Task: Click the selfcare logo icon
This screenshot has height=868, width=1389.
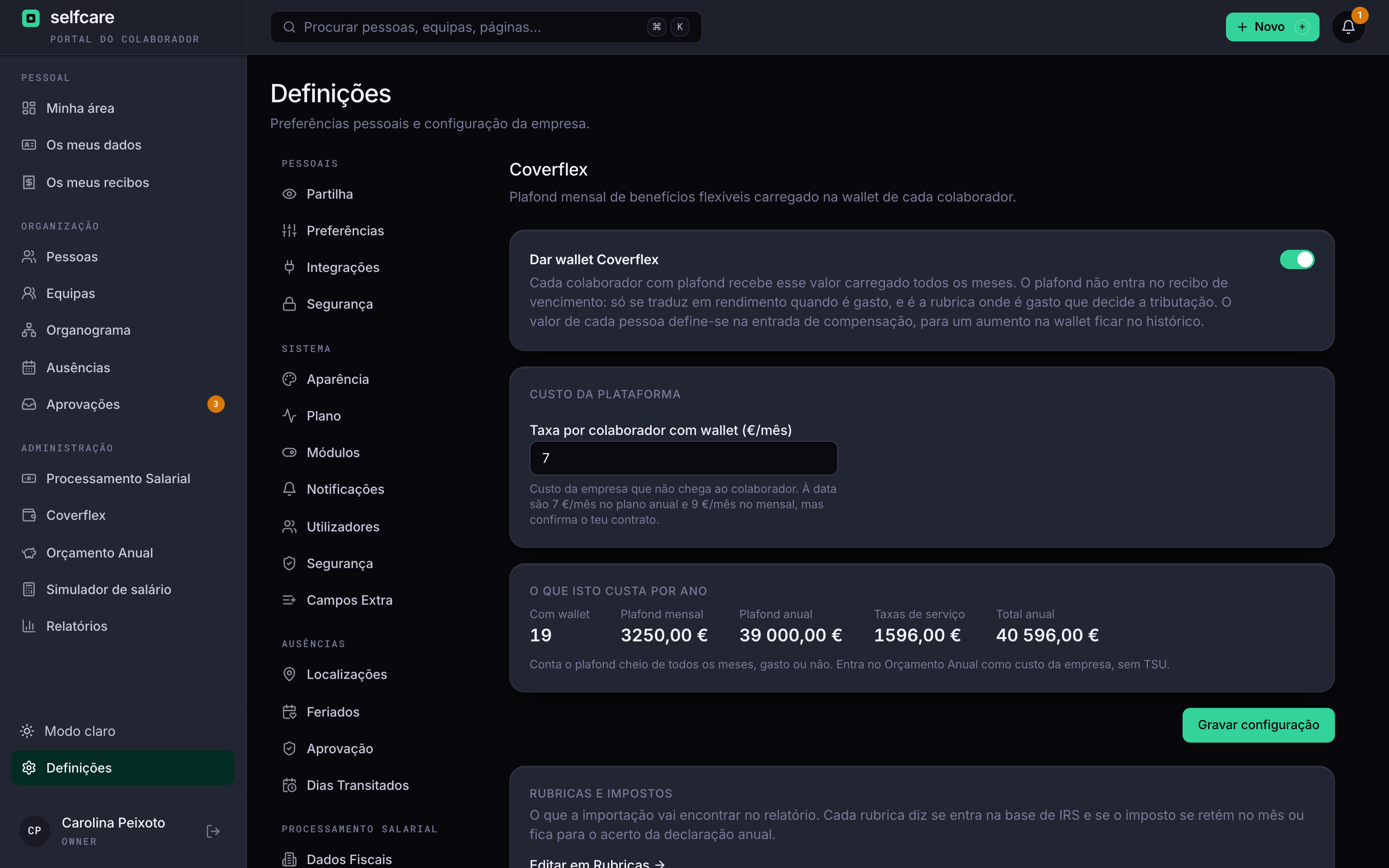Action: click(30, 18)
